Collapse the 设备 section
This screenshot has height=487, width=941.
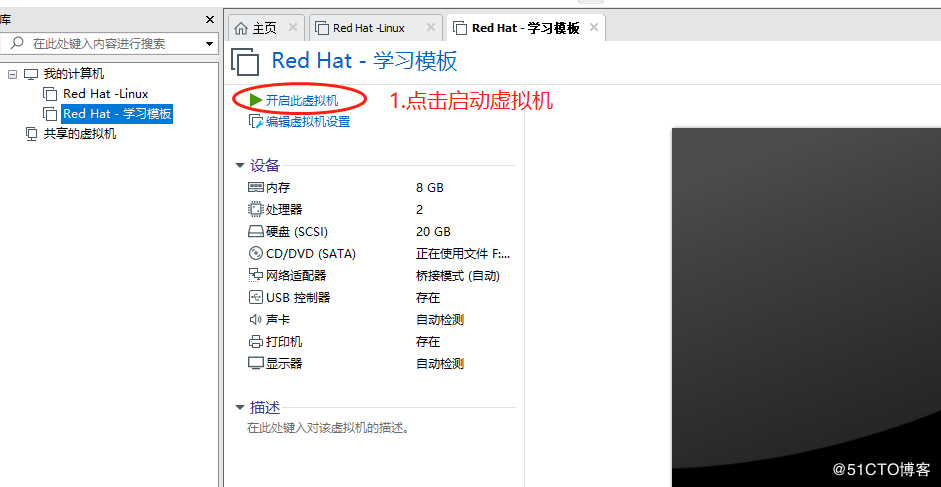pyautogui.click(x=240, y=165)
